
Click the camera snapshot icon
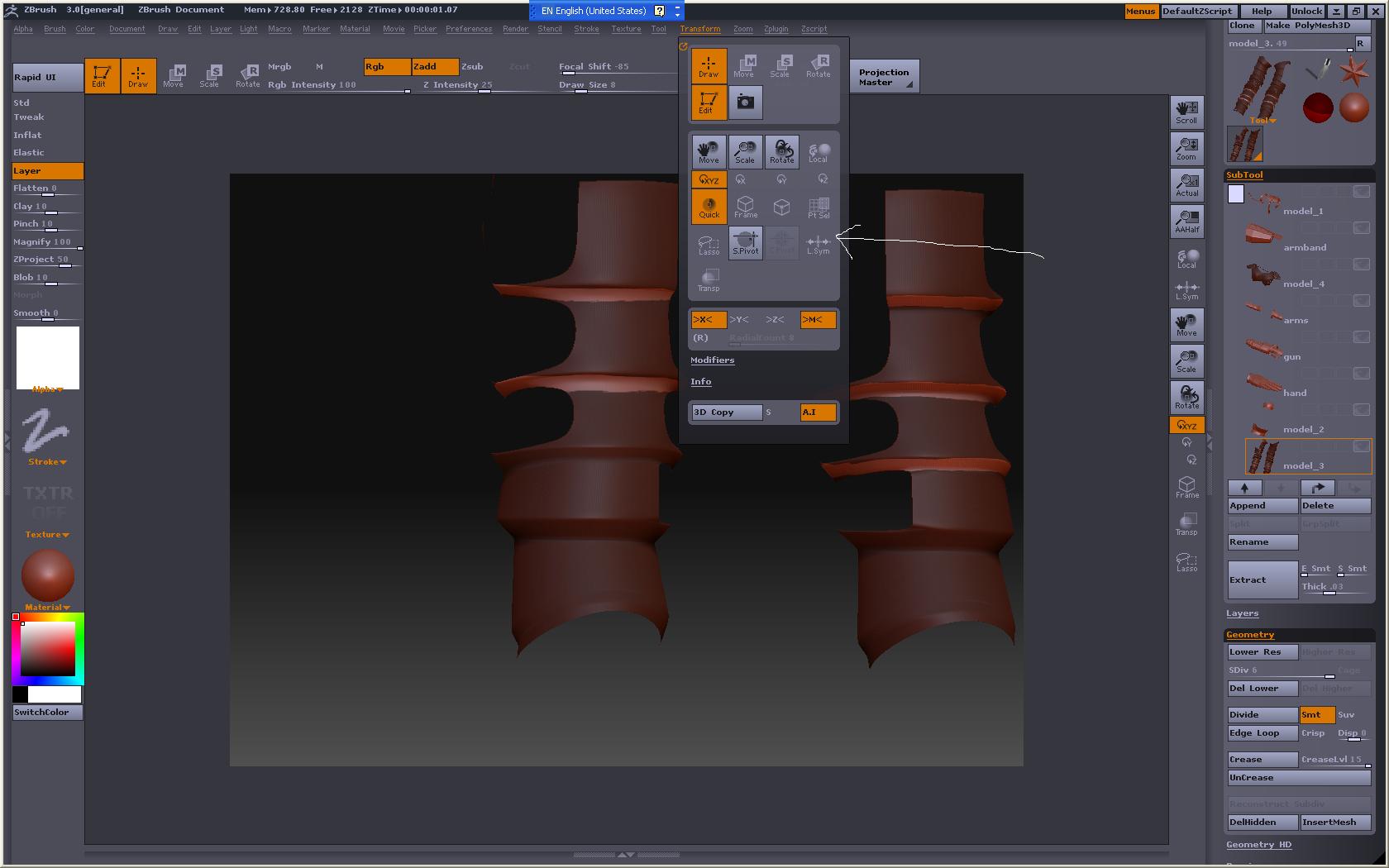coord(745,103)
